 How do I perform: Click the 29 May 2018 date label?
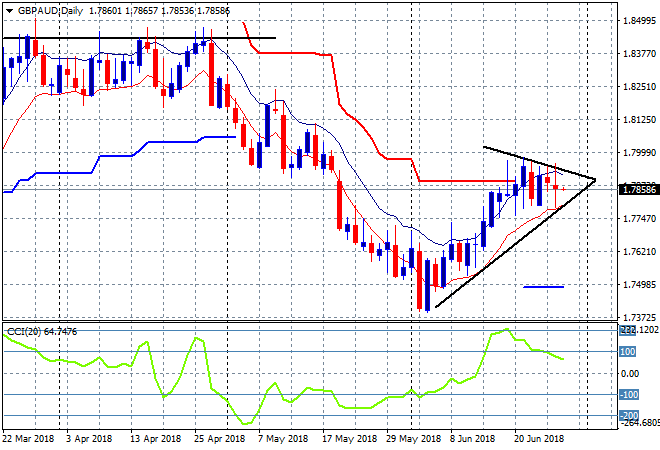tap(414, 439)
